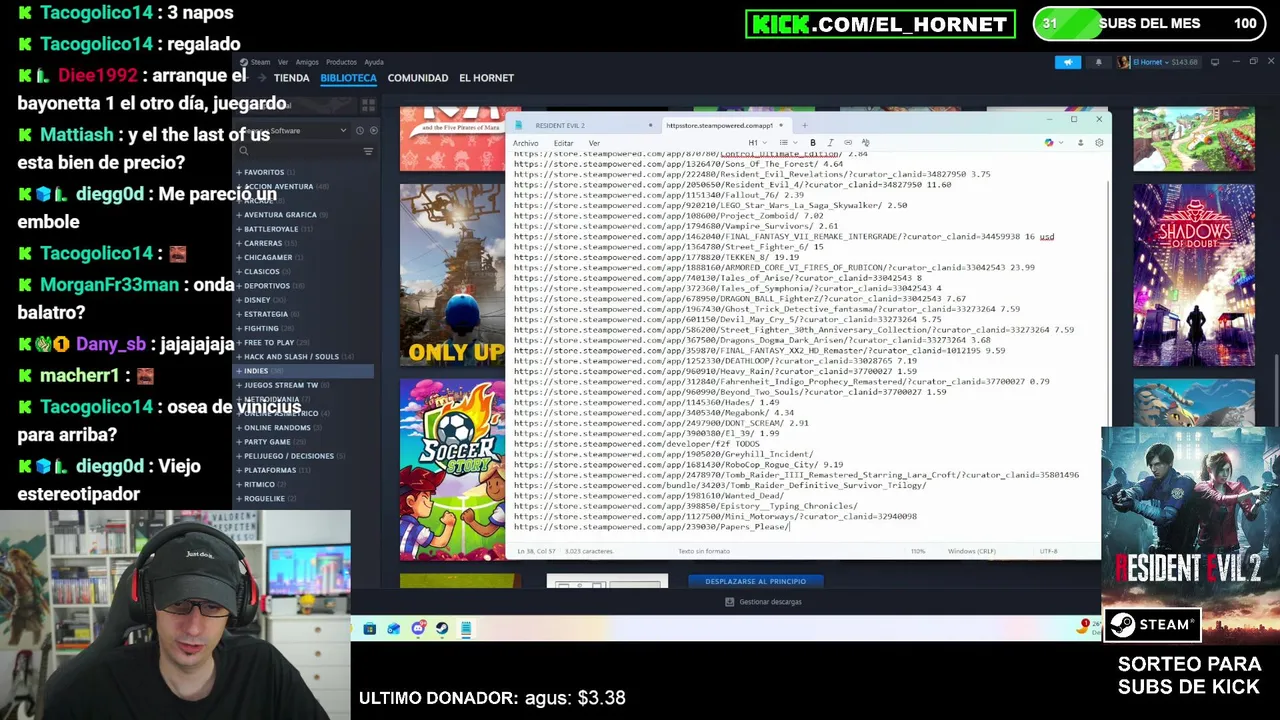Image resolution: width=1280 pixels, height=720 pixels.
Task: Go to BIBLIOTECA in Steam navigation
Action: (x=348, y=78)
